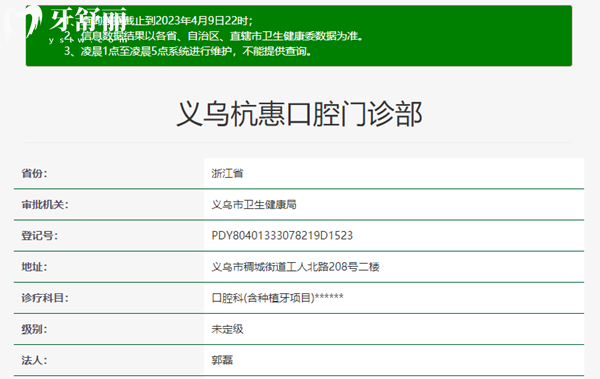Screen dimensions: 600x379
Task: Select the value 未定级
Action: point(227,329)
